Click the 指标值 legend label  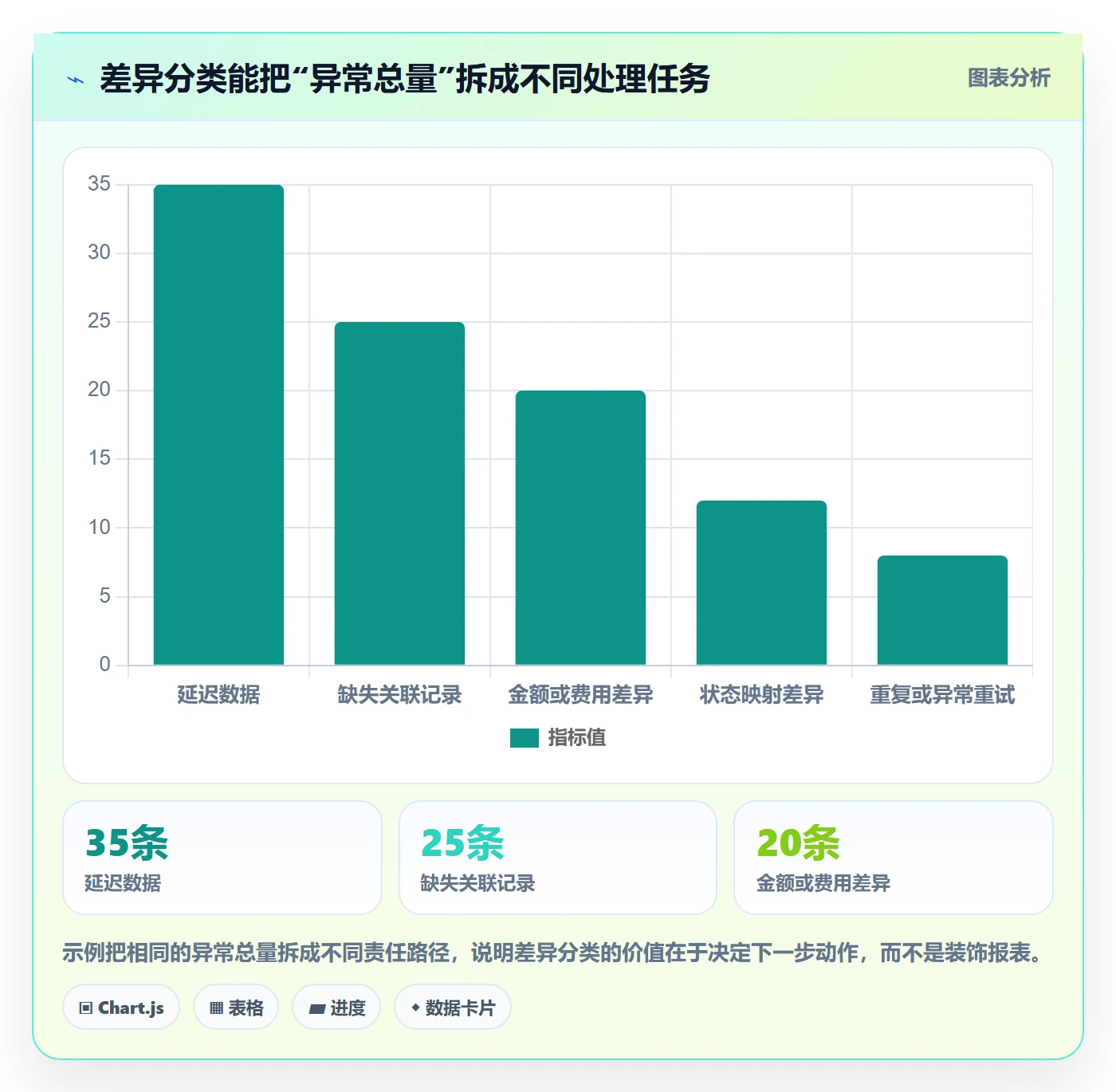pyautogui.click(x=577, y=738)
